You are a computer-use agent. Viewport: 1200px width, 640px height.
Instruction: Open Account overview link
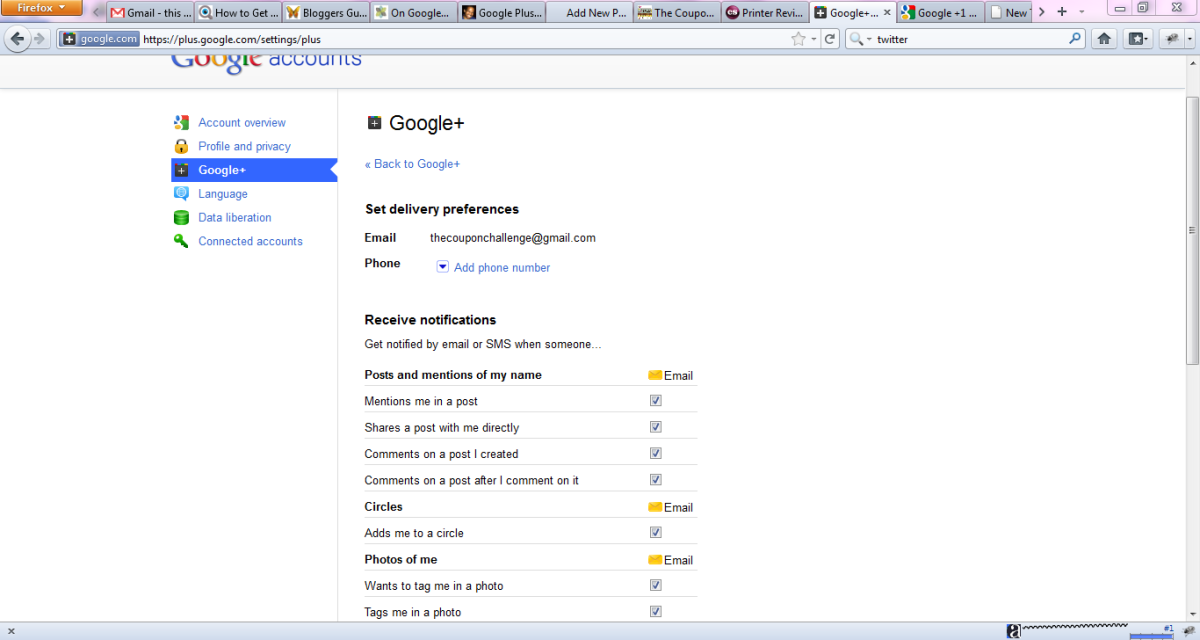tap(242, 122)
